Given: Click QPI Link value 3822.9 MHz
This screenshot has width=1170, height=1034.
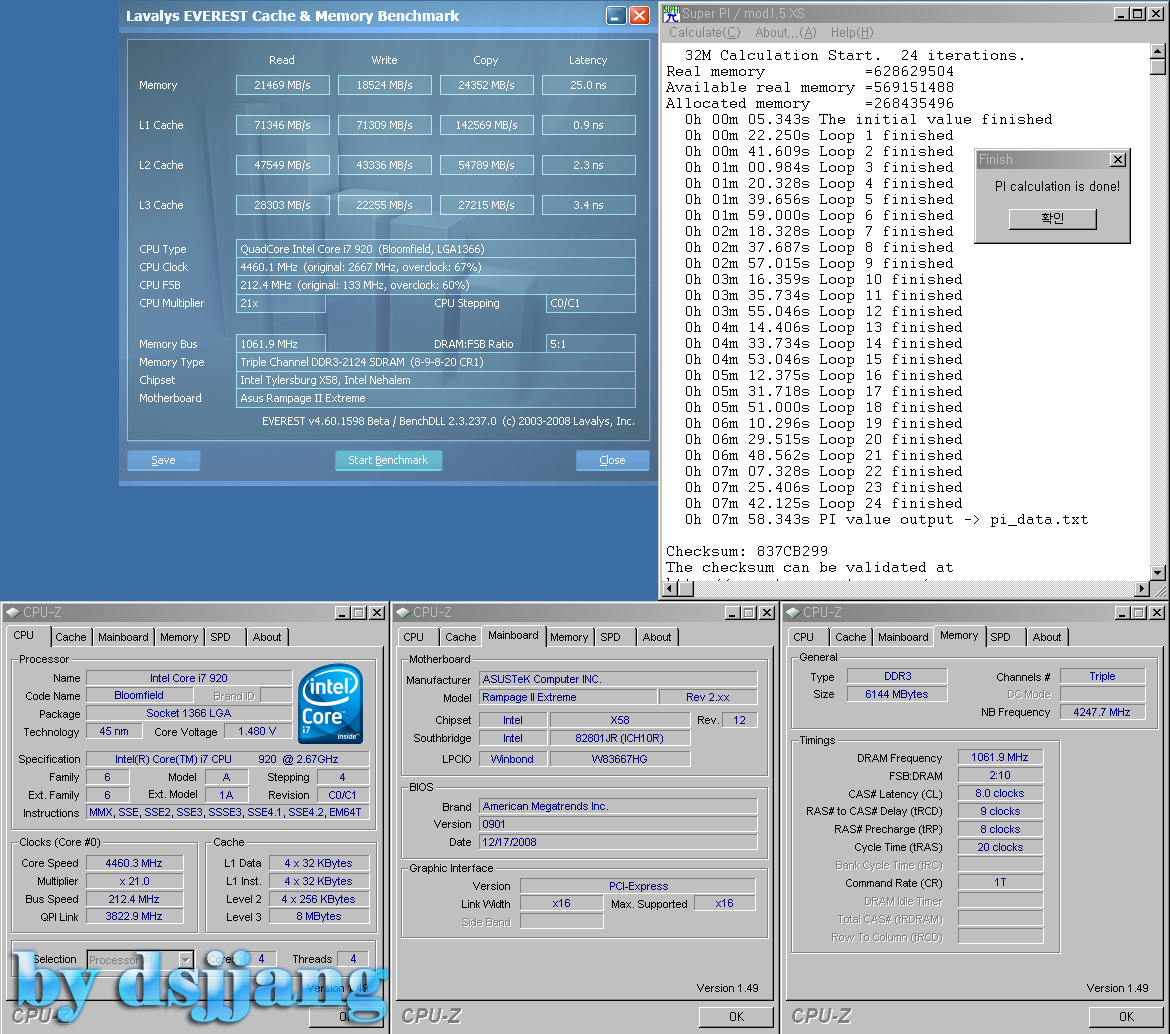Looking at the screenshot, I should pos(134,917).
